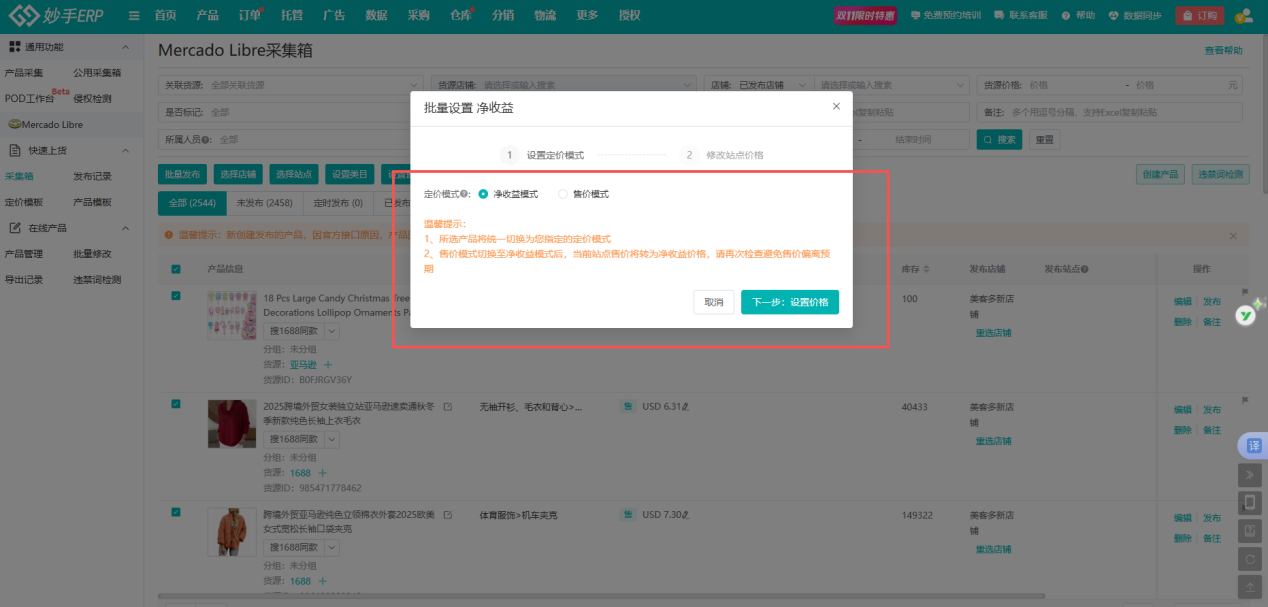Viewport: 1268px width, 607px height.
Task: Click the floating mobile phone icon on right edge
Action: tap(1249, 503)
